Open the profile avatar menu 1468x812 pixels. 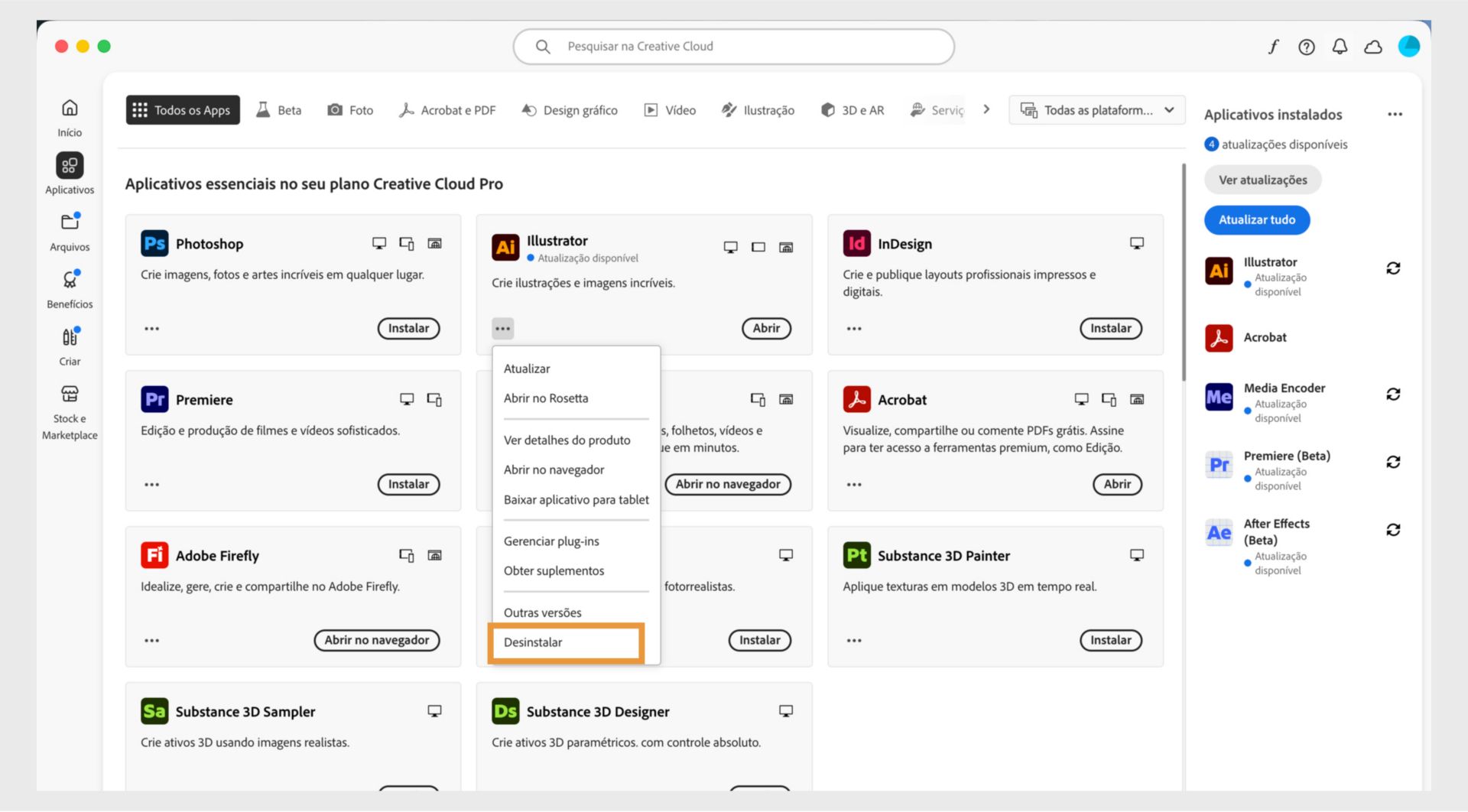point(1409,47)
